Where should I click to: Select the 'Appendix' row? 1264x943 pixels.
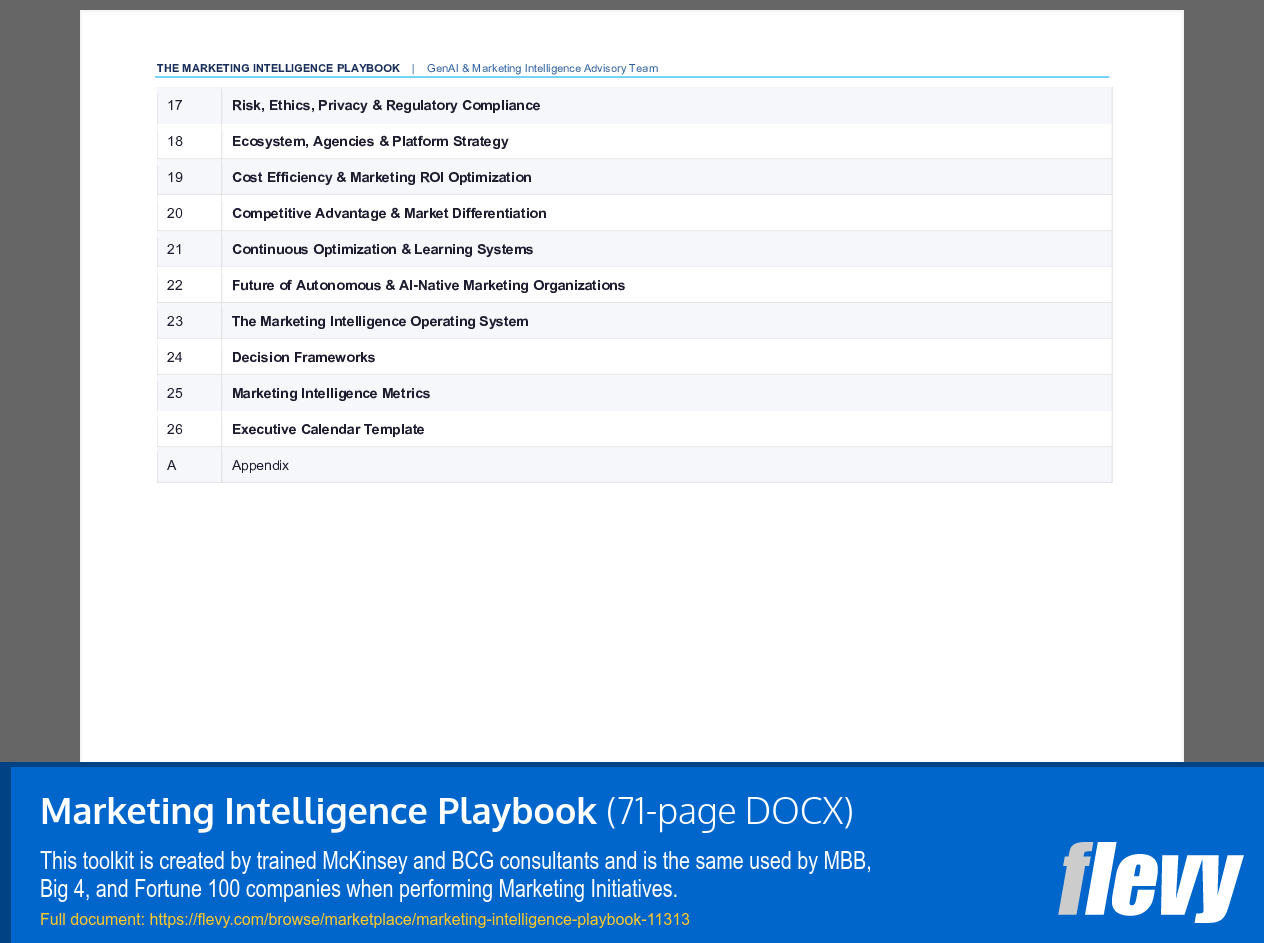[x=260, y=465]
